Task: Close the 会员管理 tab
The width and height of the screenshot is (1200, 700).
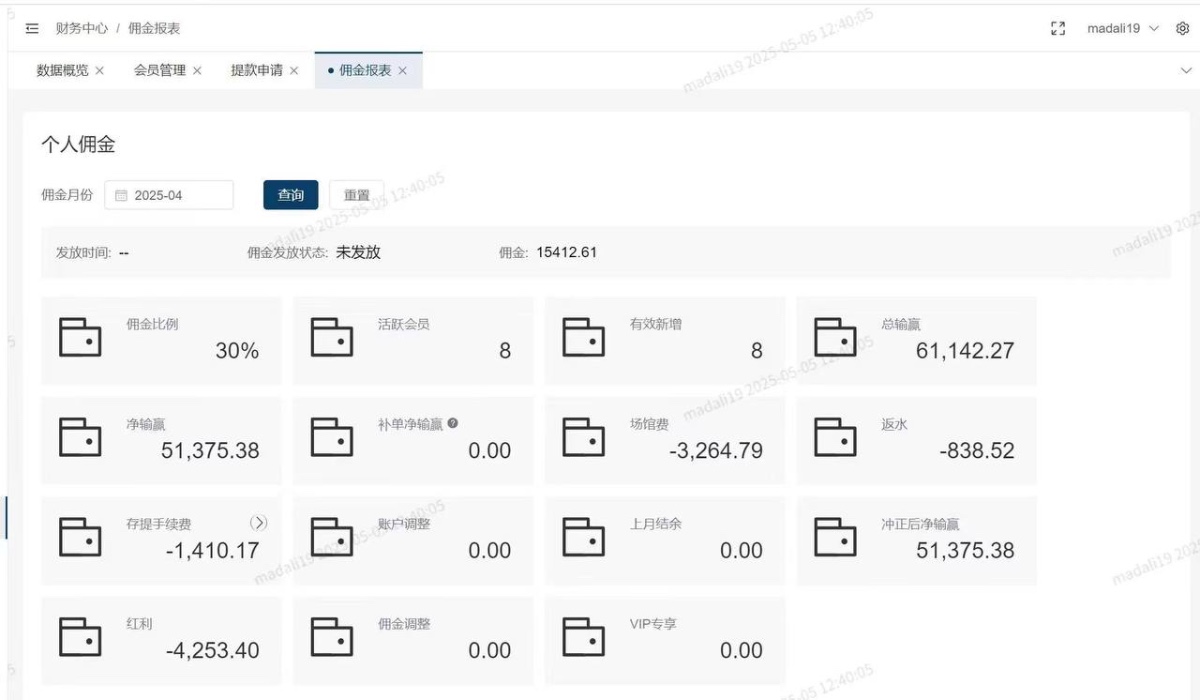Action: click(198, 70)
